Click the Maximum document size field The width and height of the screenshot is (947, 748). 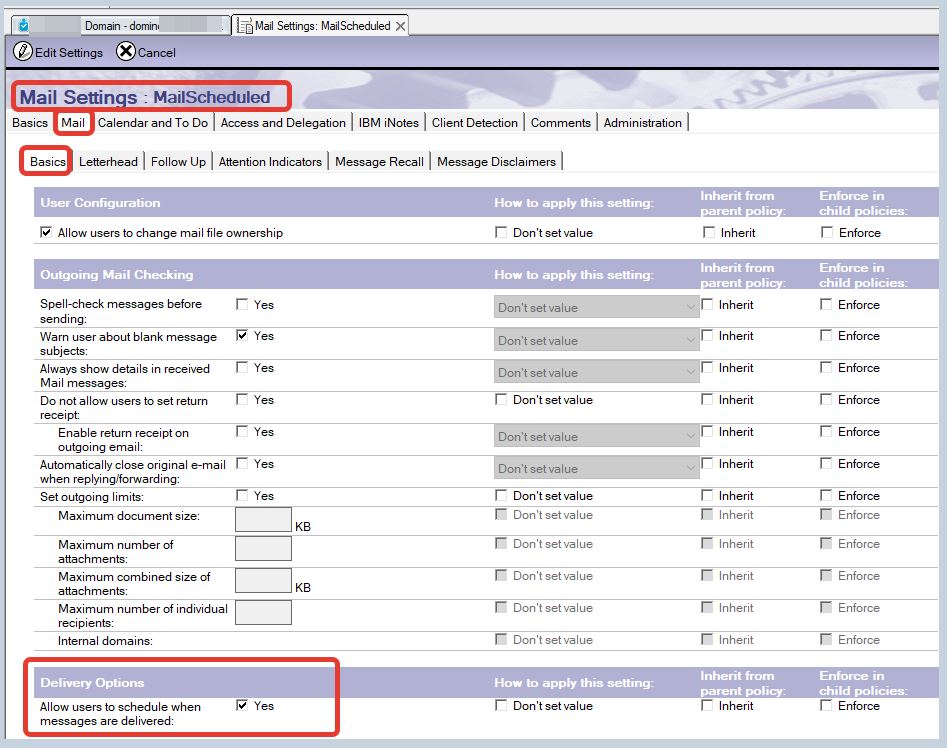pyautogui.click(x=263, y=519)
